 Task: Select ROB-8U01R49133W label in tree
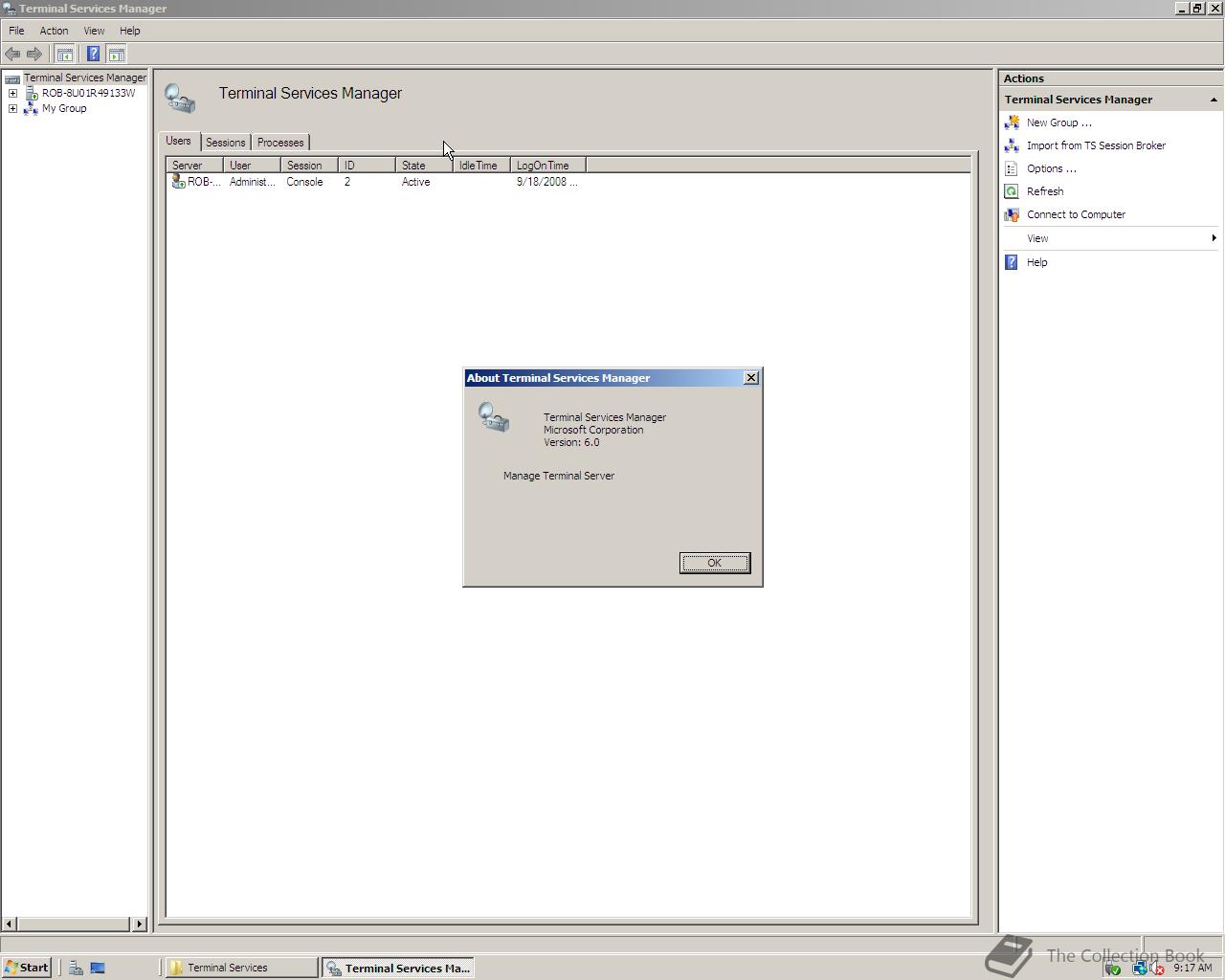(x=88, y=93)
